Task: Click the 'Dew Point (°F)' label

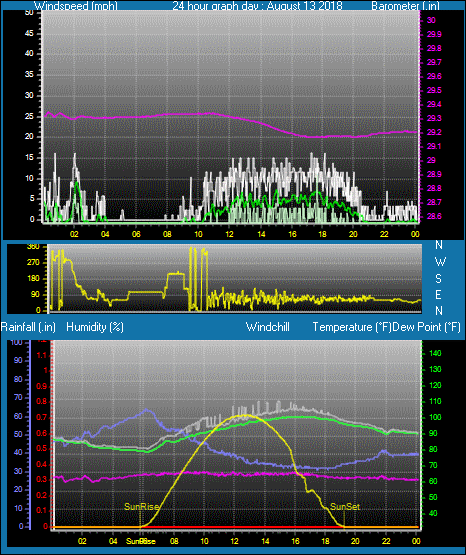Action: point(427,327)
